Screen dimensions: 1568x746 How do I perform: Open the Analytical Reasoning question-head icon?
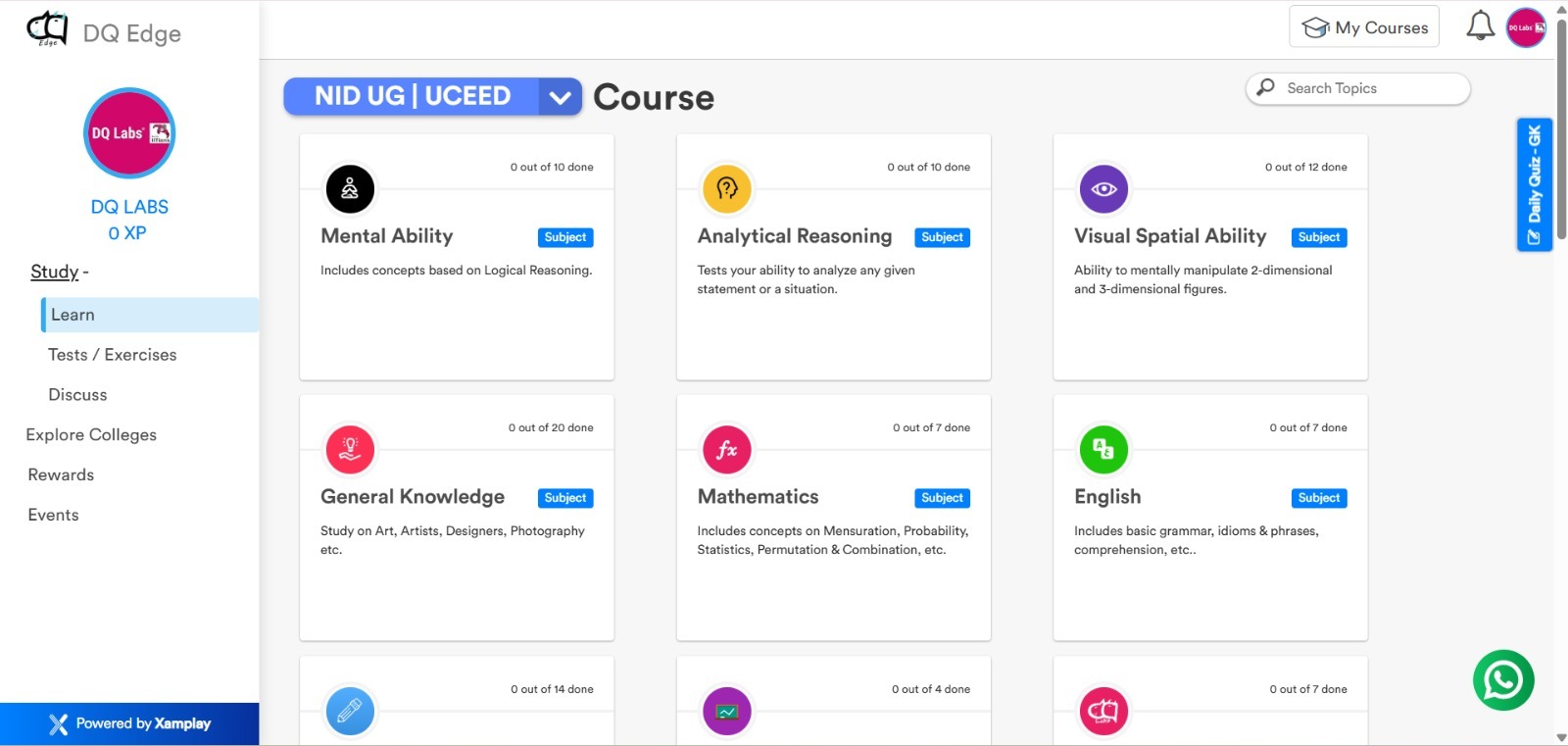tap(727, 189)
